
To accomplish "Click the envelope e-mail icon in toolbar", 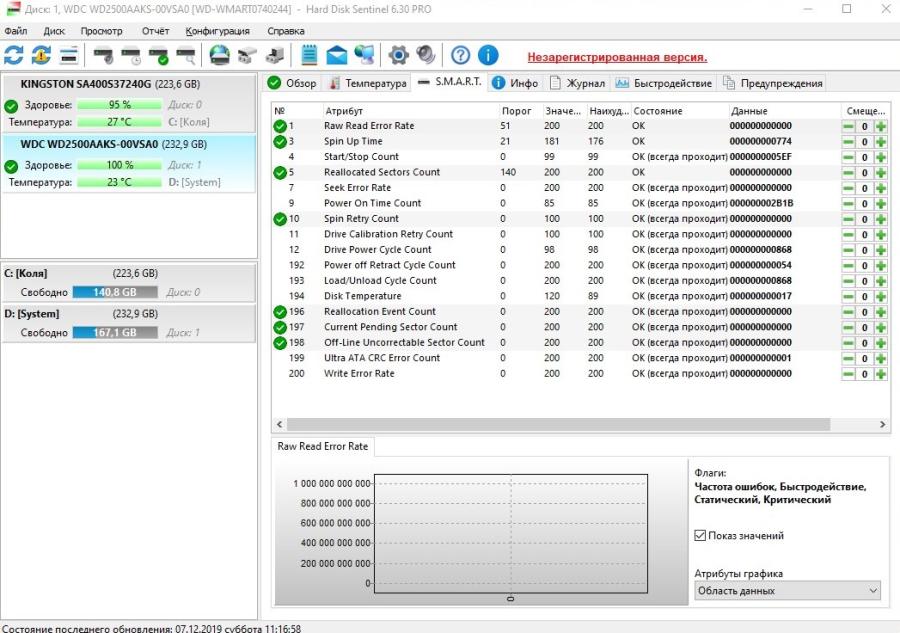I will [x=337, y=55].
